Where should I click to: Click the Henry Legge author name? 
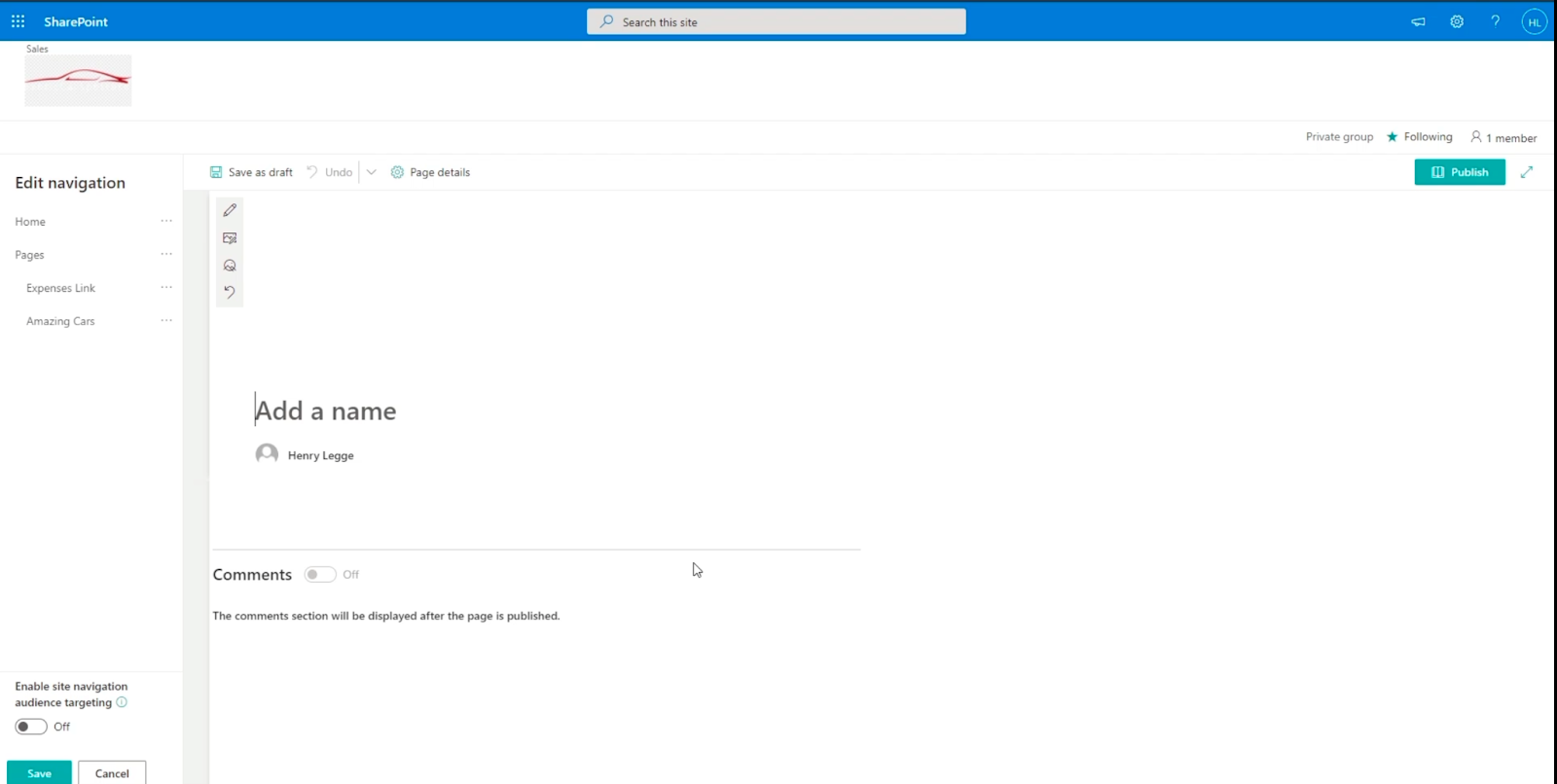coord(320,455)
